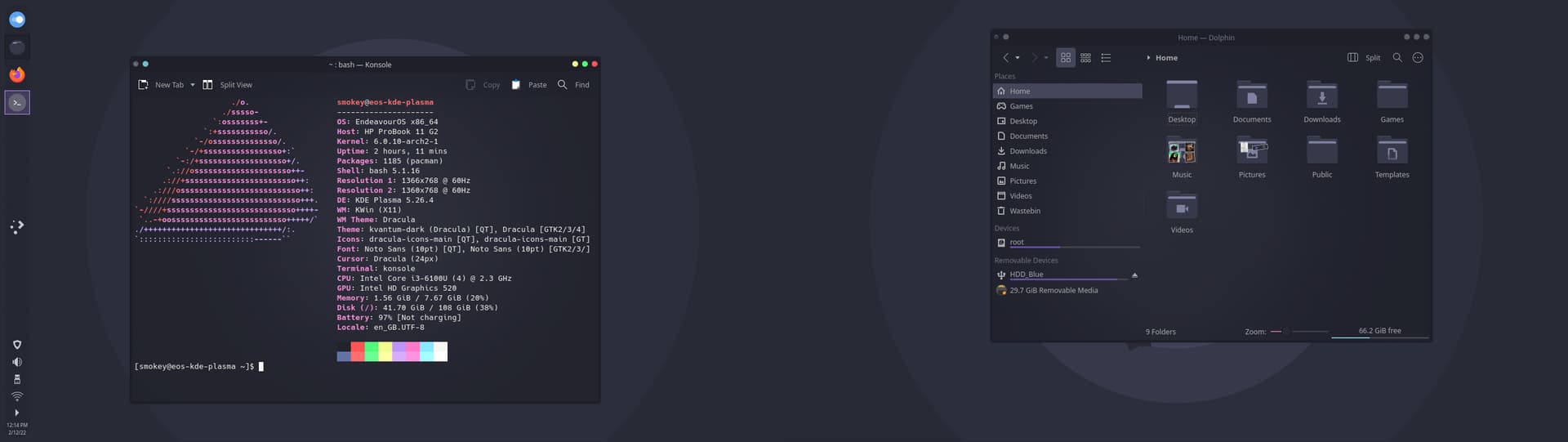Switch Dolphin to Details view mode
This screenshot has width=1568, height=442.
1106,58
